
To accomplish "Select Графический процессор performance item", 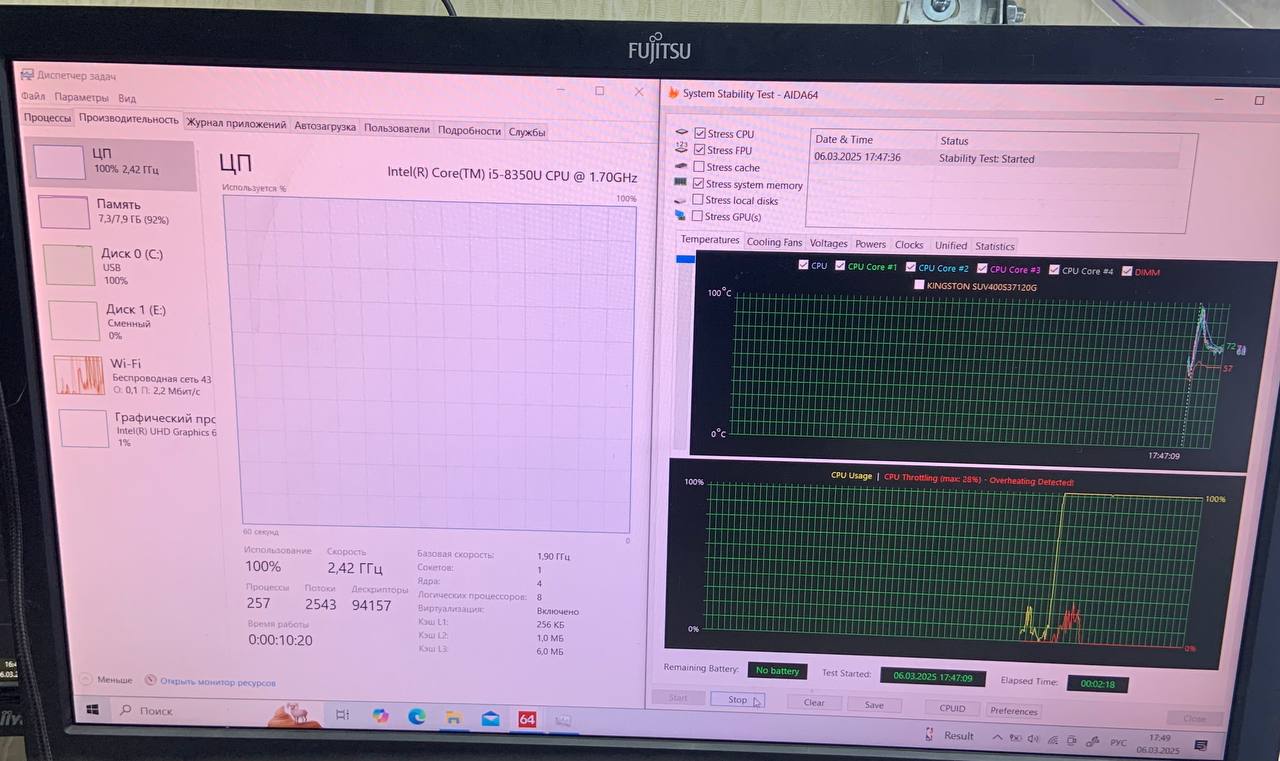I will pyautogui.click(x=137, y=428).
